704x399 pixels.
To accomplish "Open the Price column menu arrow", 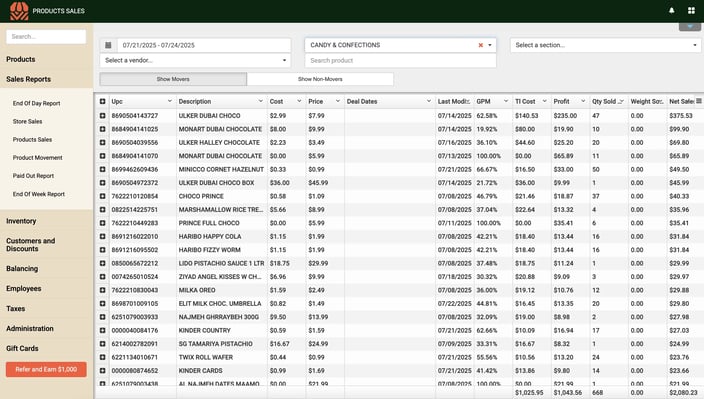I will point(338,101).
